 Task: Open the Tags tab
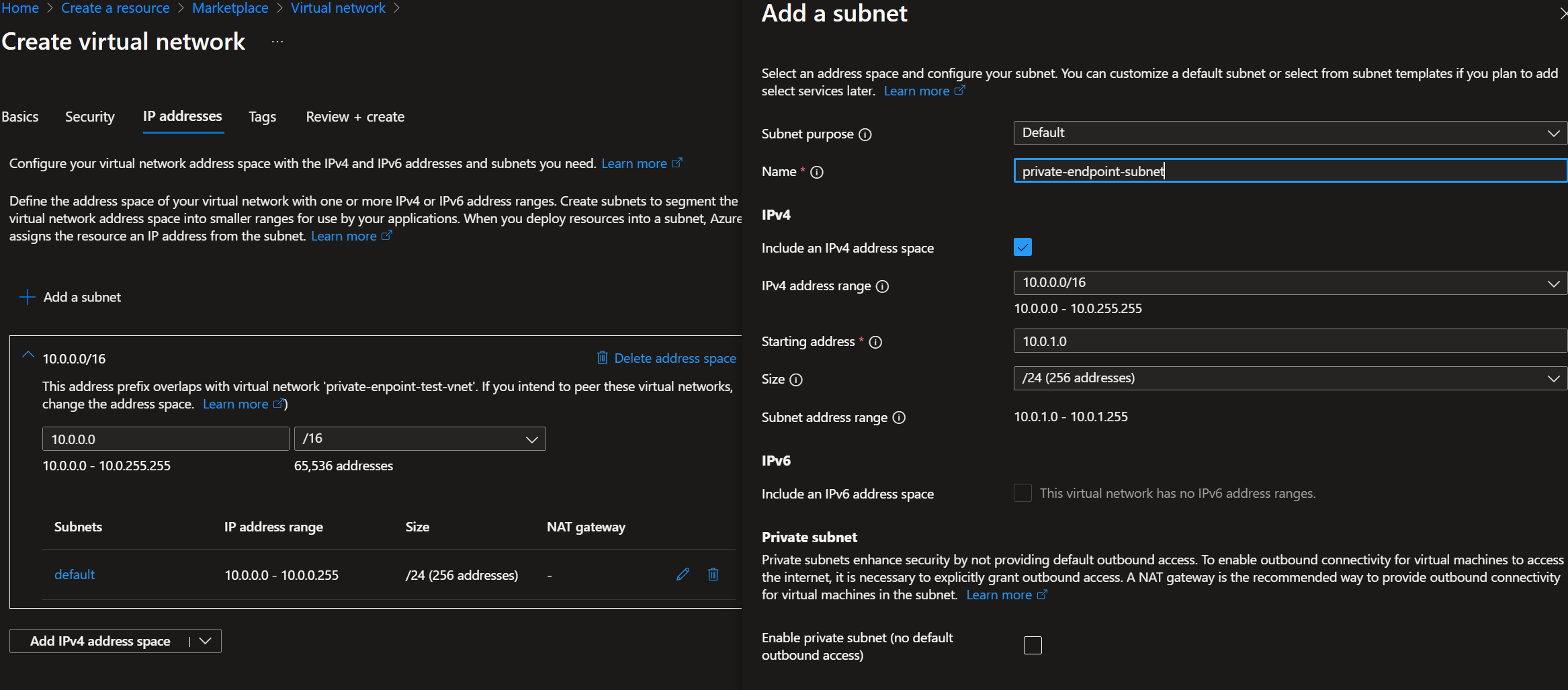(x=262, y=117)
